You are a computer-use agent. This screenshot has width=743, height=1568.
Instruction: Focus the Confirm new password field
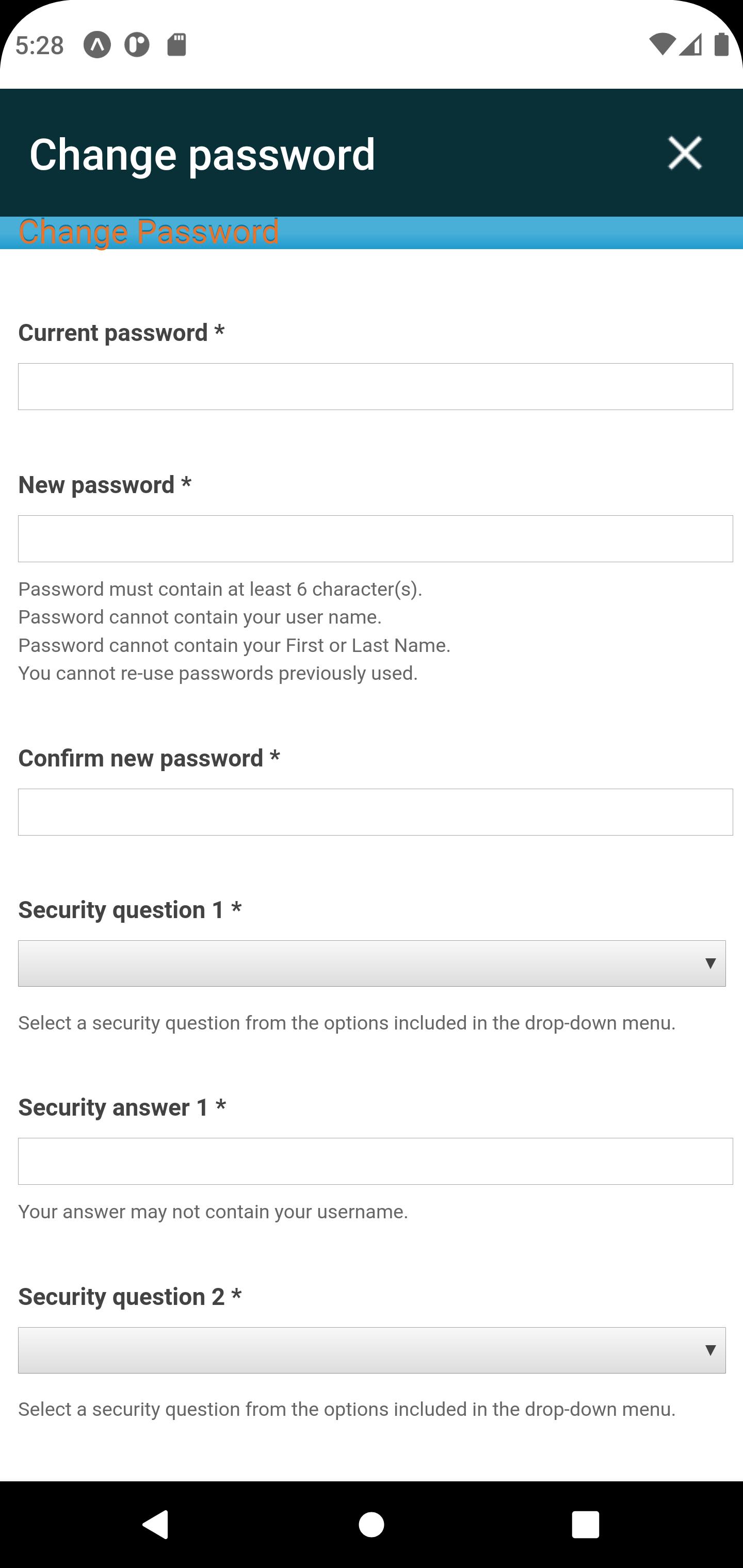pyautogui.click(x=375, y=812)
